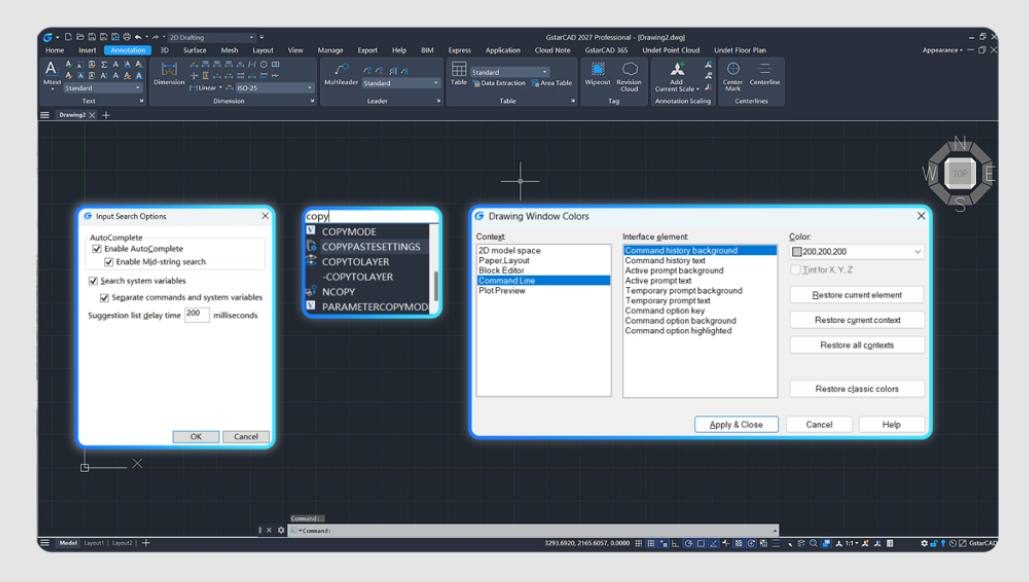Open the Home ribbon tab
The image size is (1029, 582).
54,50
